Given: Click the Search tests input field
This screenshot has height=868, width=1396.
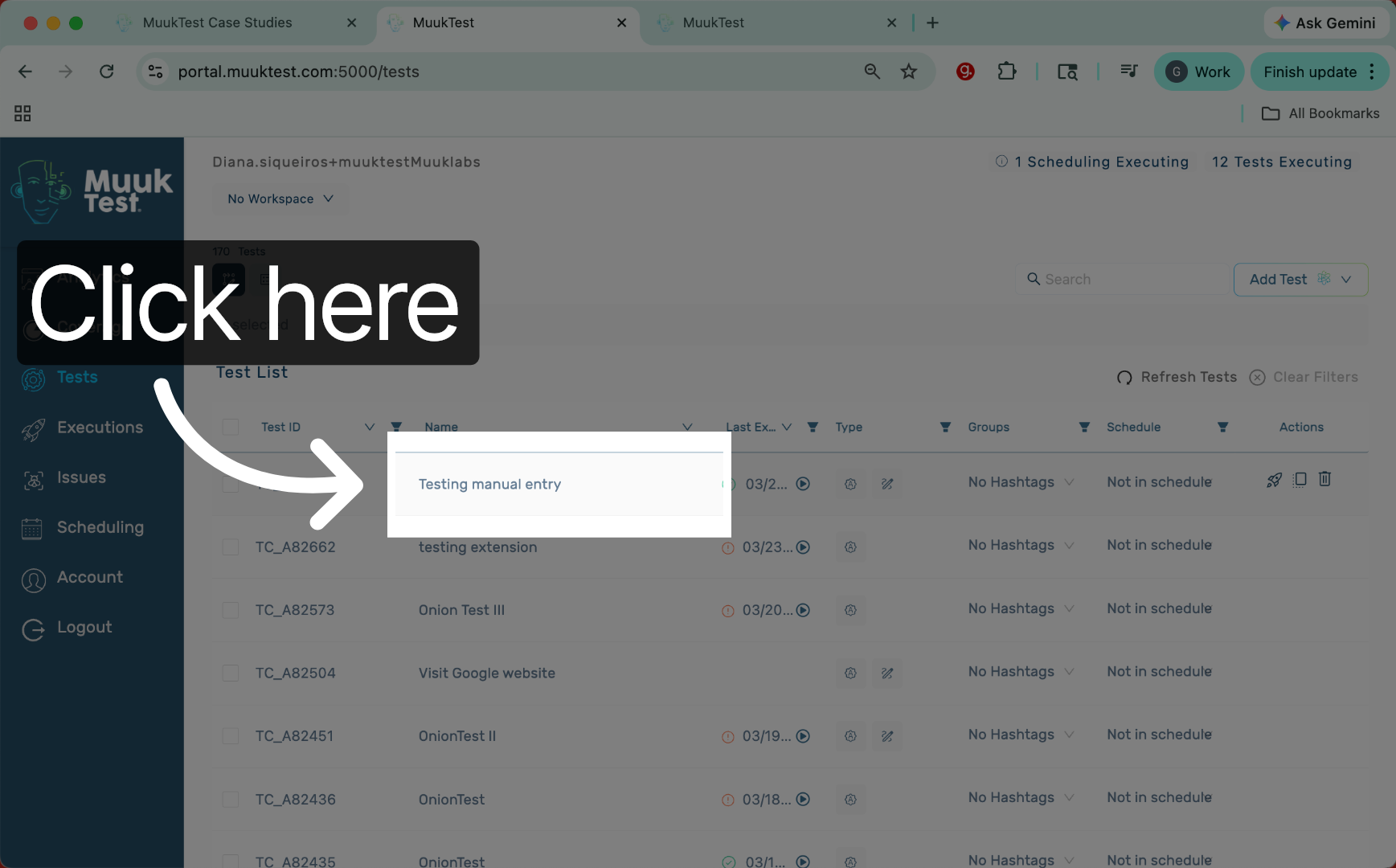Looking at the screenshot, I should pyautogui.click(x=1122, y=280).
